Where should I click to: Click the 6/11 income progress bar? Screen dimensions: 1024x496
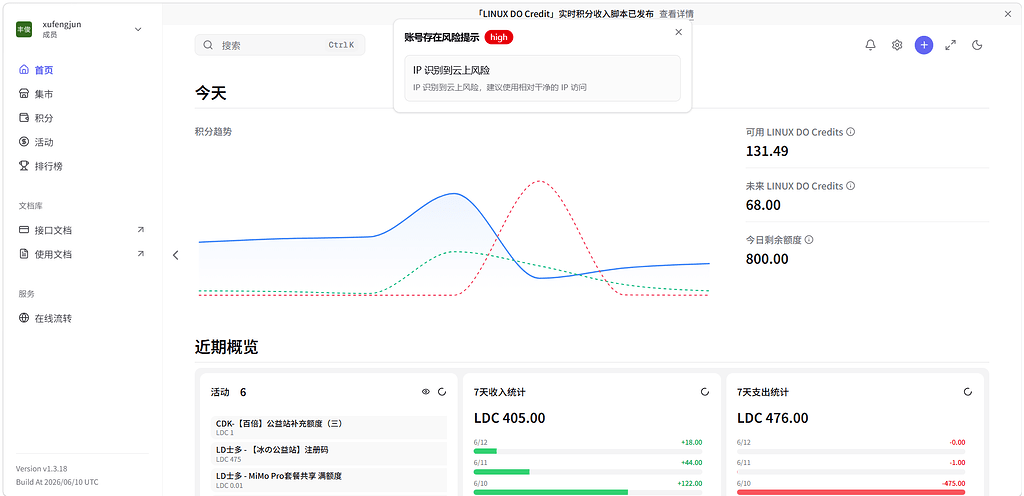coord(588,471)
